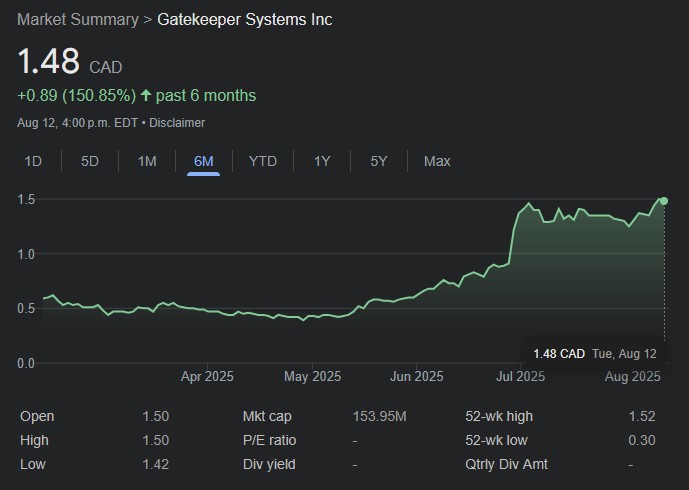Show the Max time range
The height and width of the screenshot is (490, 689).
point(437,161)
